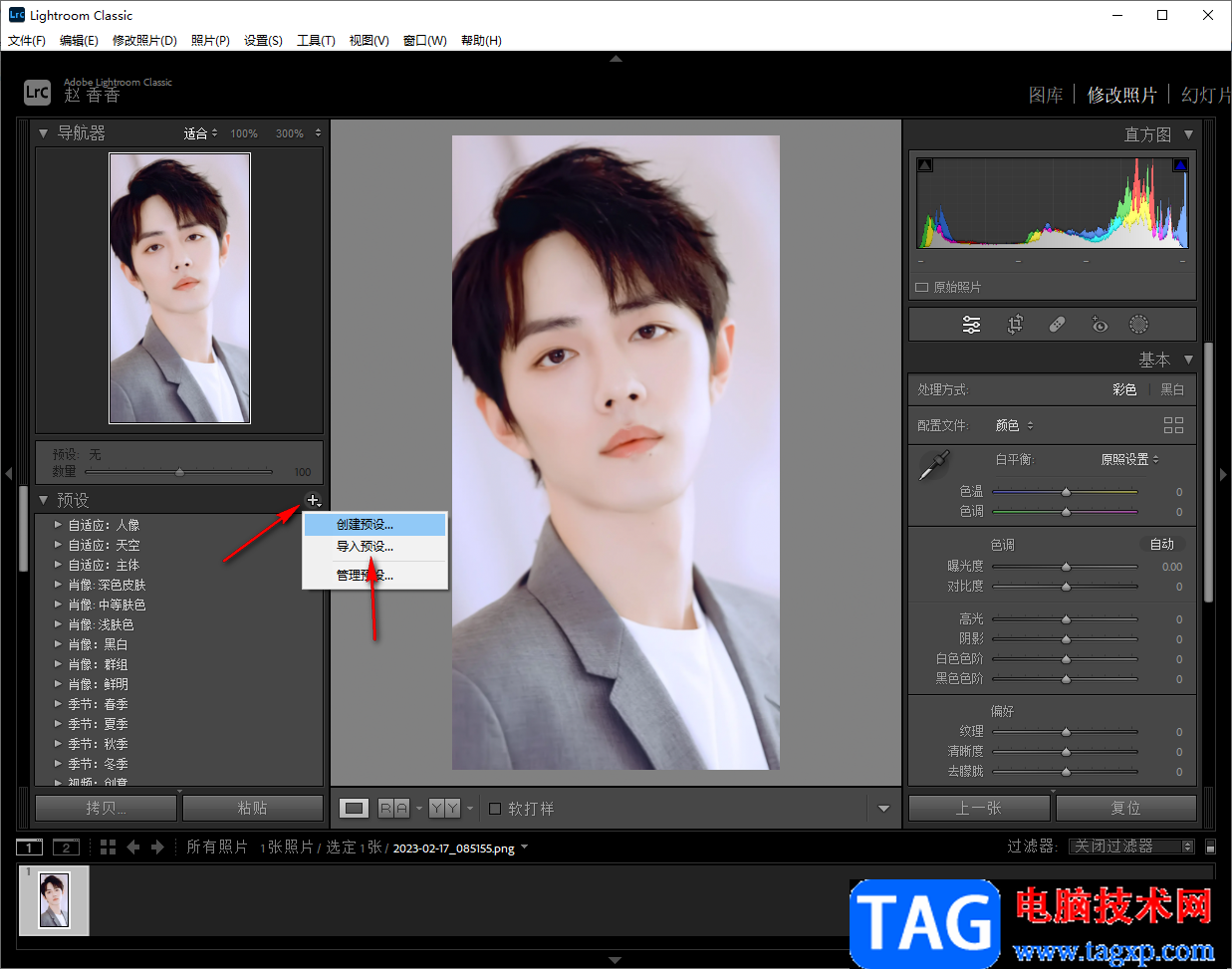The width and height of the screenshot is (1232, 969).
Task: Enable the soft proofing checkbox
Action: [495, 809]
